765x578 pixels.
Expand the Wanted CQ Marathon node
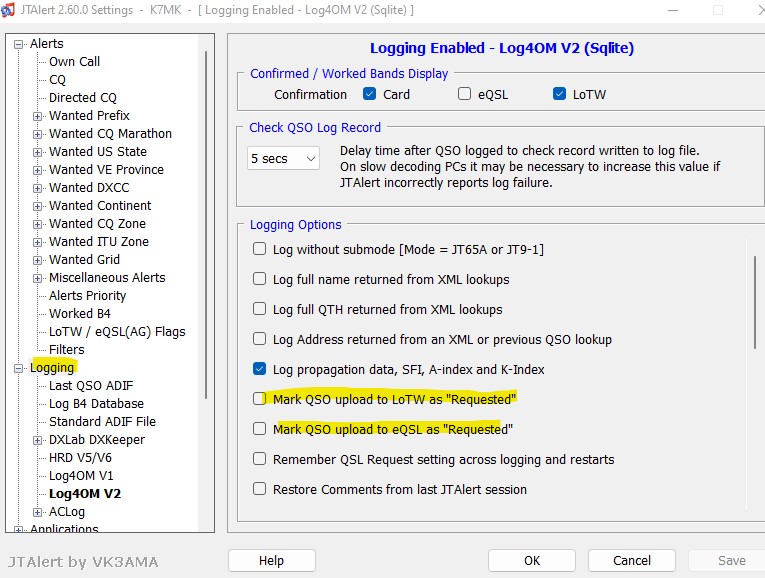click(37, 134)
